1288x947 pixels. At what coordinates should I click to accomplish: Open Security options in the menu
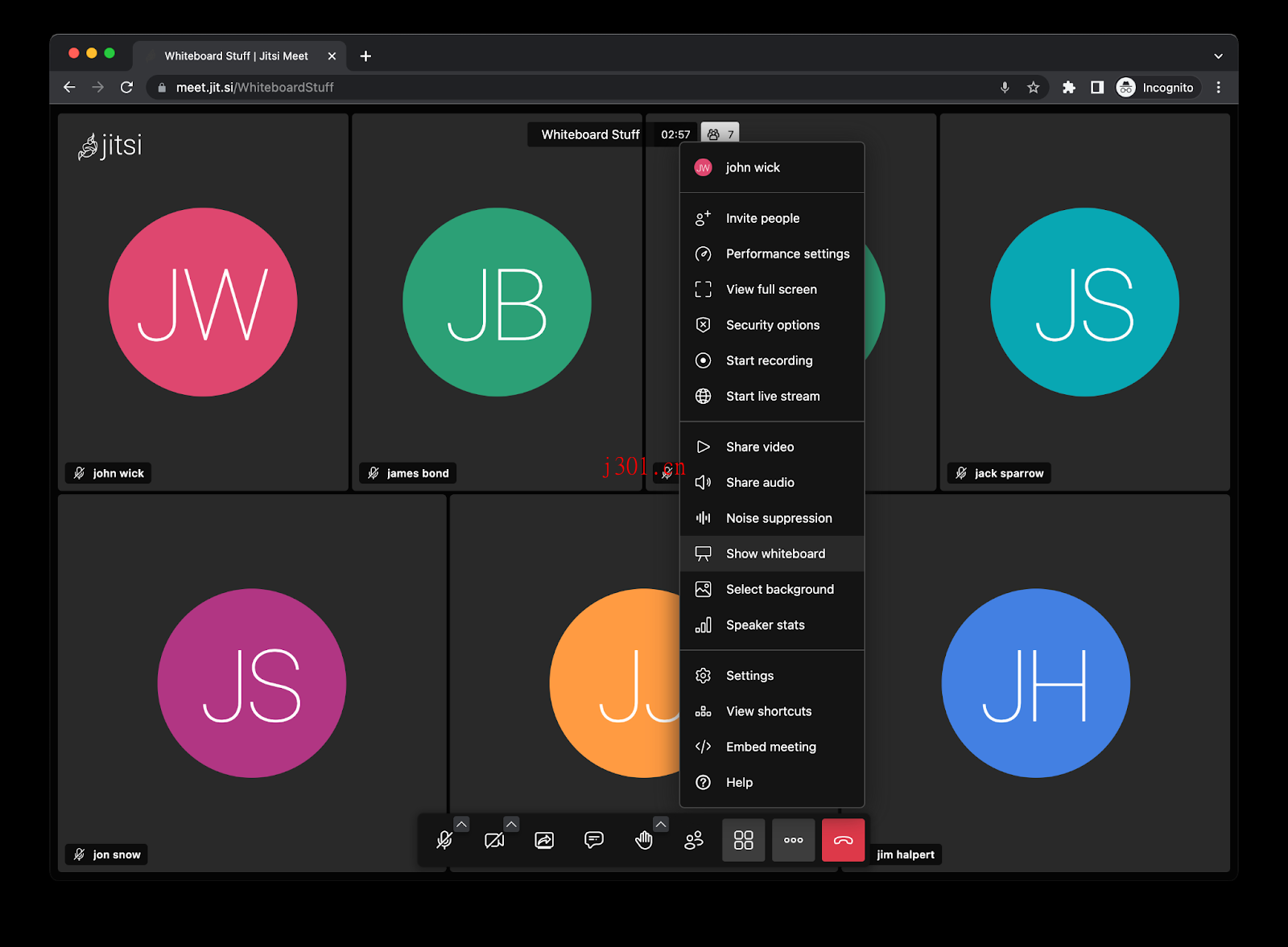click(772, 325)
